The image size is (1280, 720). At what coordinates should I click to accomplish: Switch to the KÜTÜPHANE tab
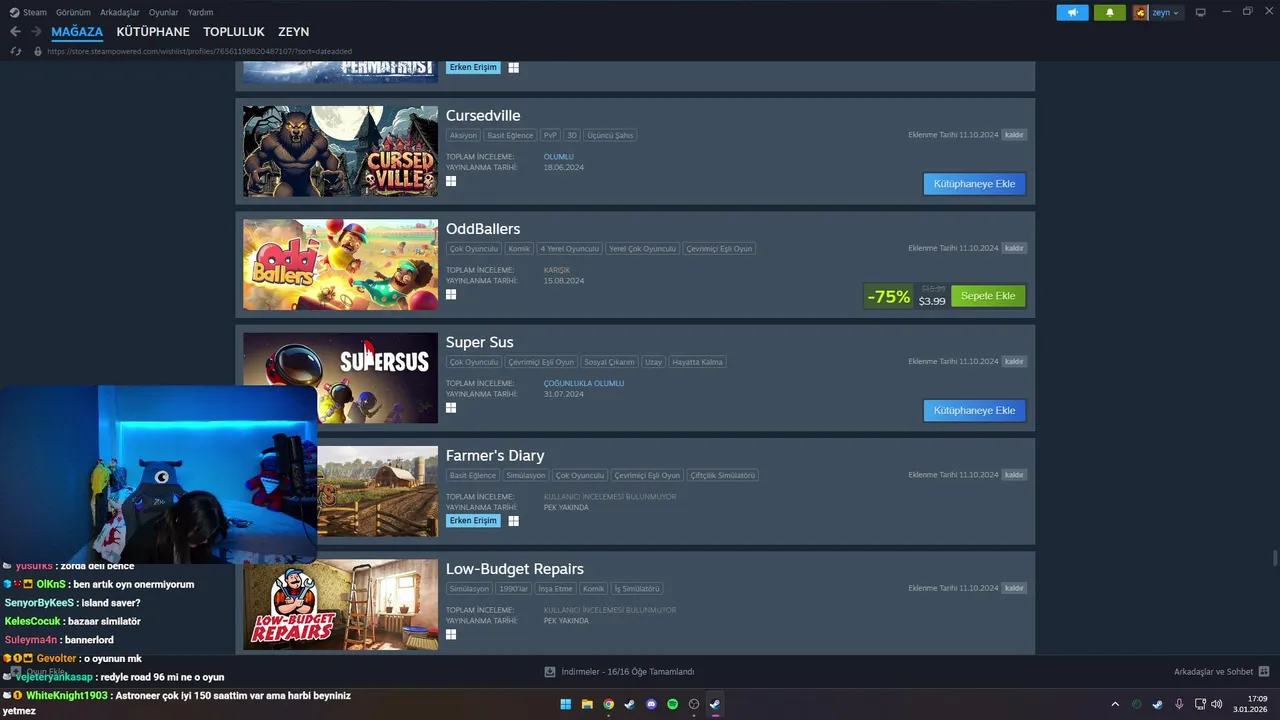pos(153,32)
